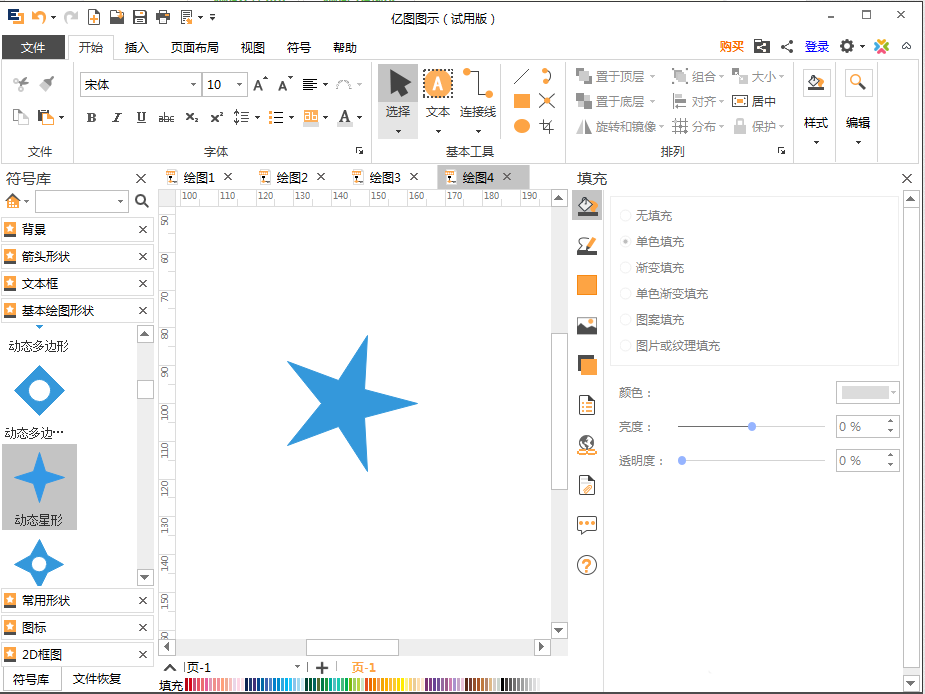925x694 pixels.
Task: Click the 居中 center alignment icon
Action: pyautogui.click(x=738, y=101)
